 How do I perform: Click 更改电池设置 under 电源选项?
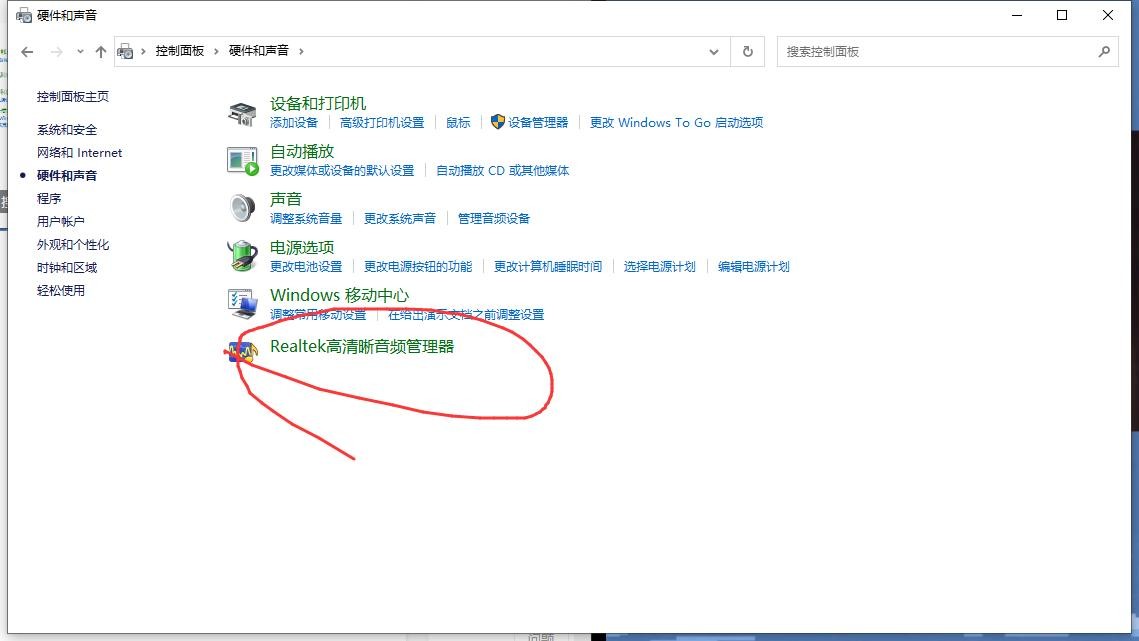[305, 266]
